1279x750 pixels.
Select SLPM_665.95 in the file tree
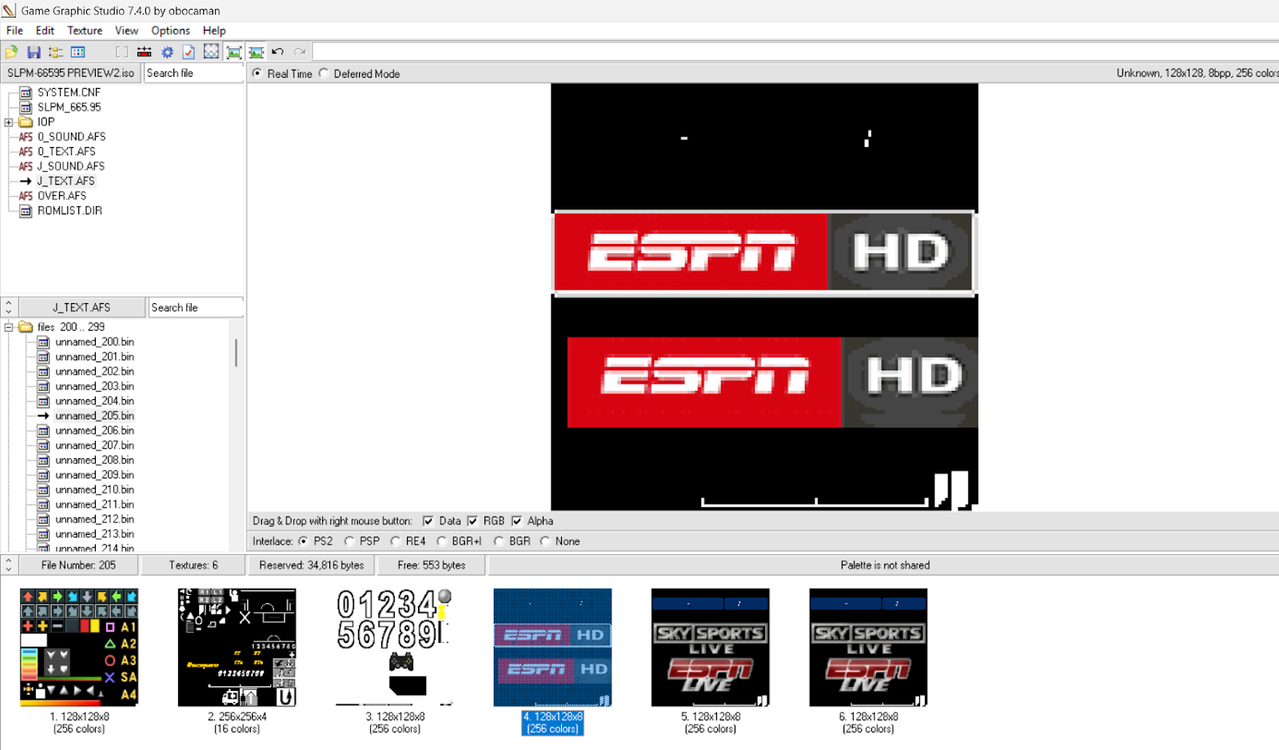[69, 107]
